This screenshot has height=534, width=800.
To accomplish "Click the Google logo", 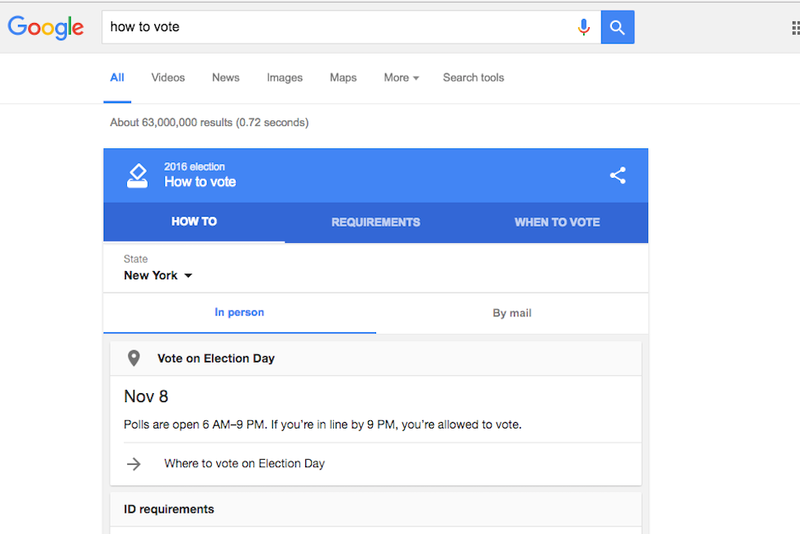I will [45, 28].
